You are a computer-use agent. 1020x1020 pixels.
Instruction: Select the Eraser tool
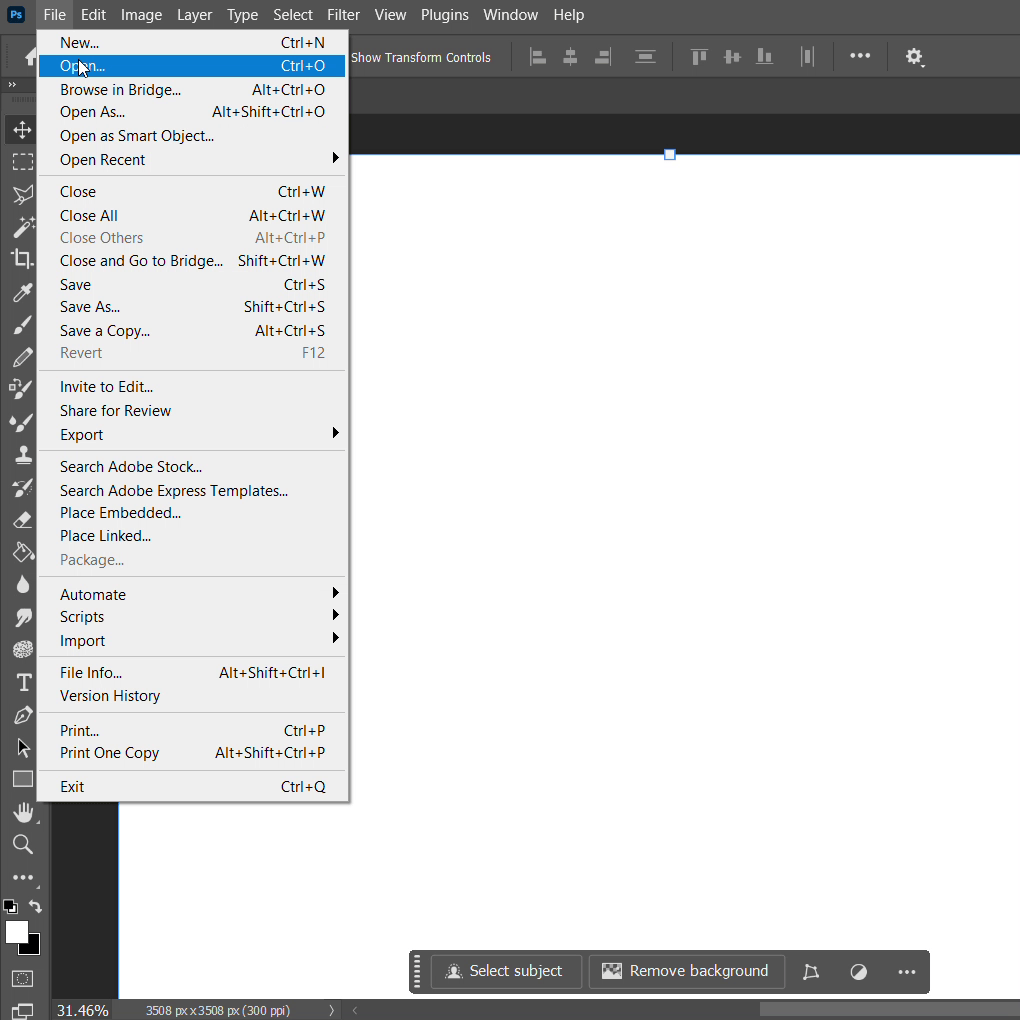coord(22,520)
